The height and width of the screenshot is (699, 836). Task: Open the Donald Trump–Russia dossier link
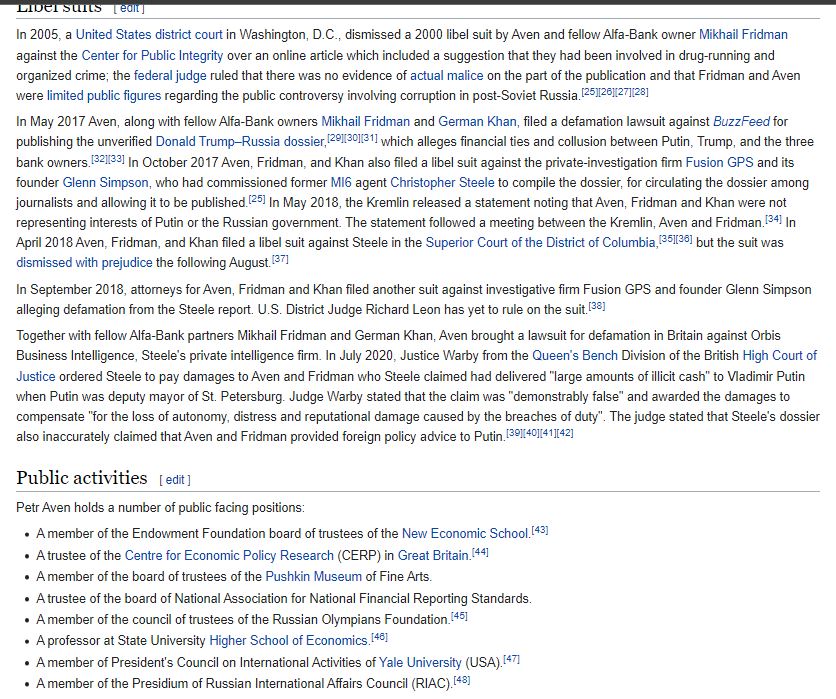[x=240, y=142]
